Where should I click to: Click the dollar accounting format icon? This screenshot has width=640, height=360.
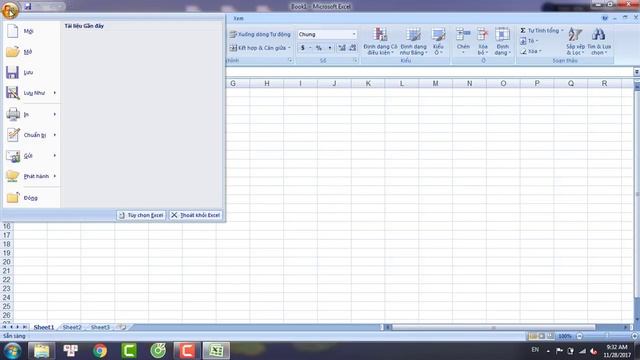(x=302, y=48)
